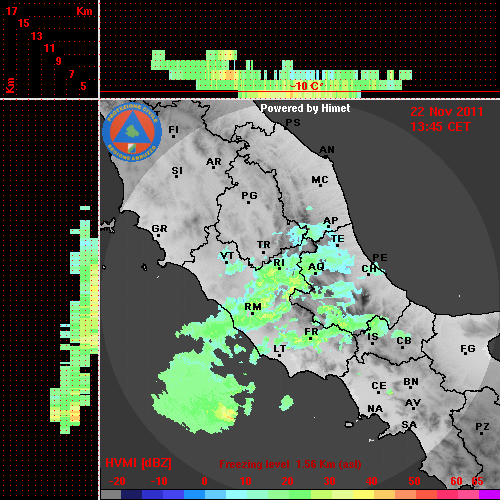Click the AN city marker on coast
This screenshot has height=500, width=500.
point(326,156)
